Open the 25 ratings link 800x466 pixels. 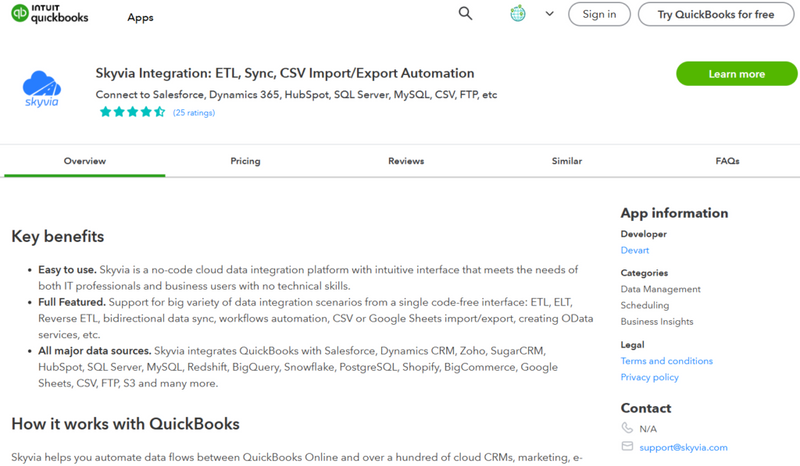coord(194,112)
